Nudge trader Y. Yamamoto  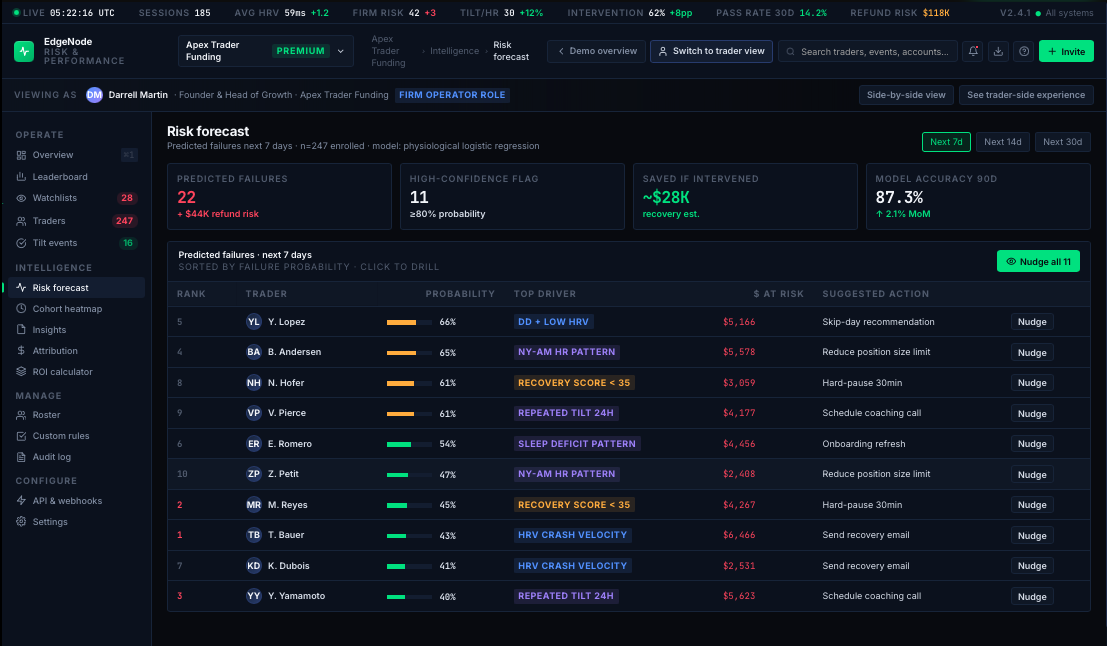(1032, 597)
